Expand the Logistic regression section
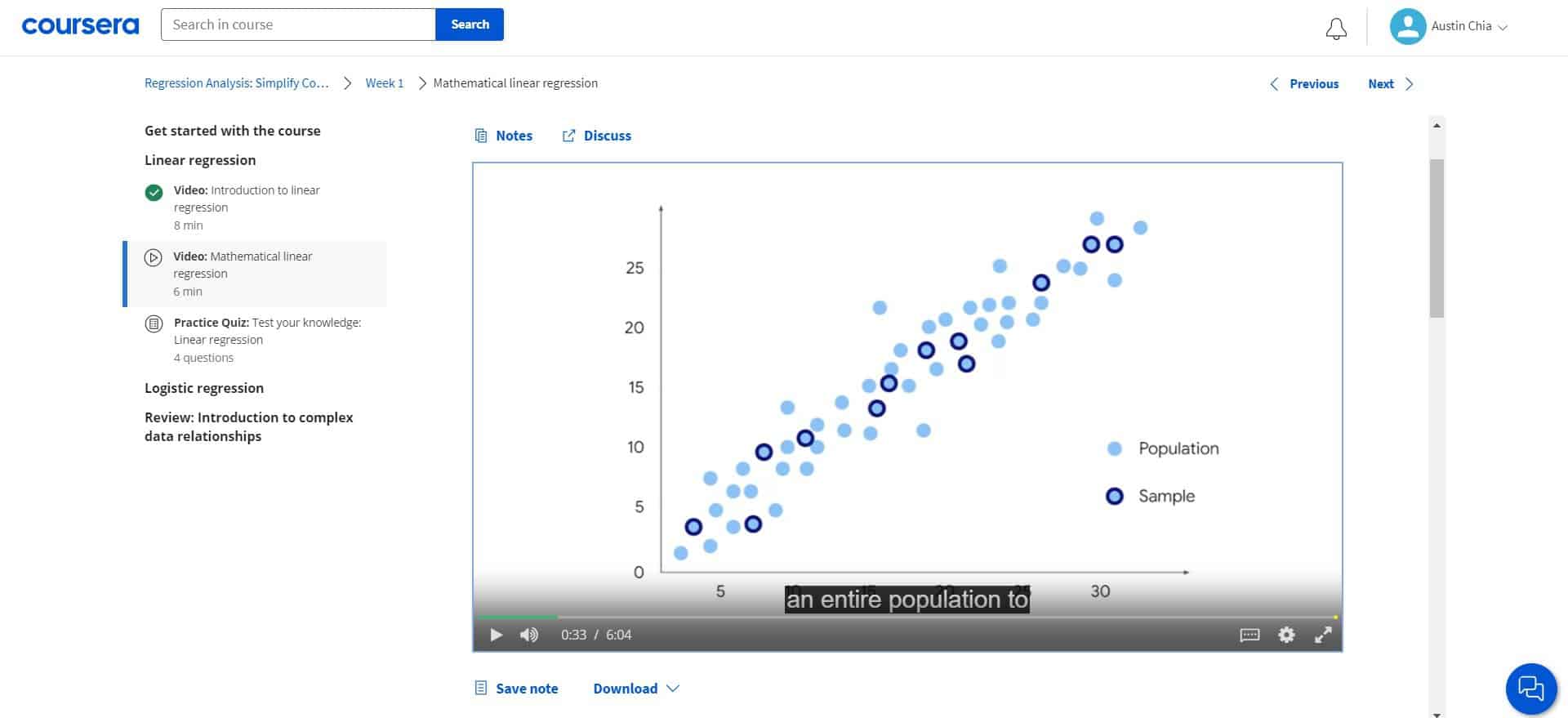Image resolution: width=1568 pixels, height=718 pixels. (203, 388)
